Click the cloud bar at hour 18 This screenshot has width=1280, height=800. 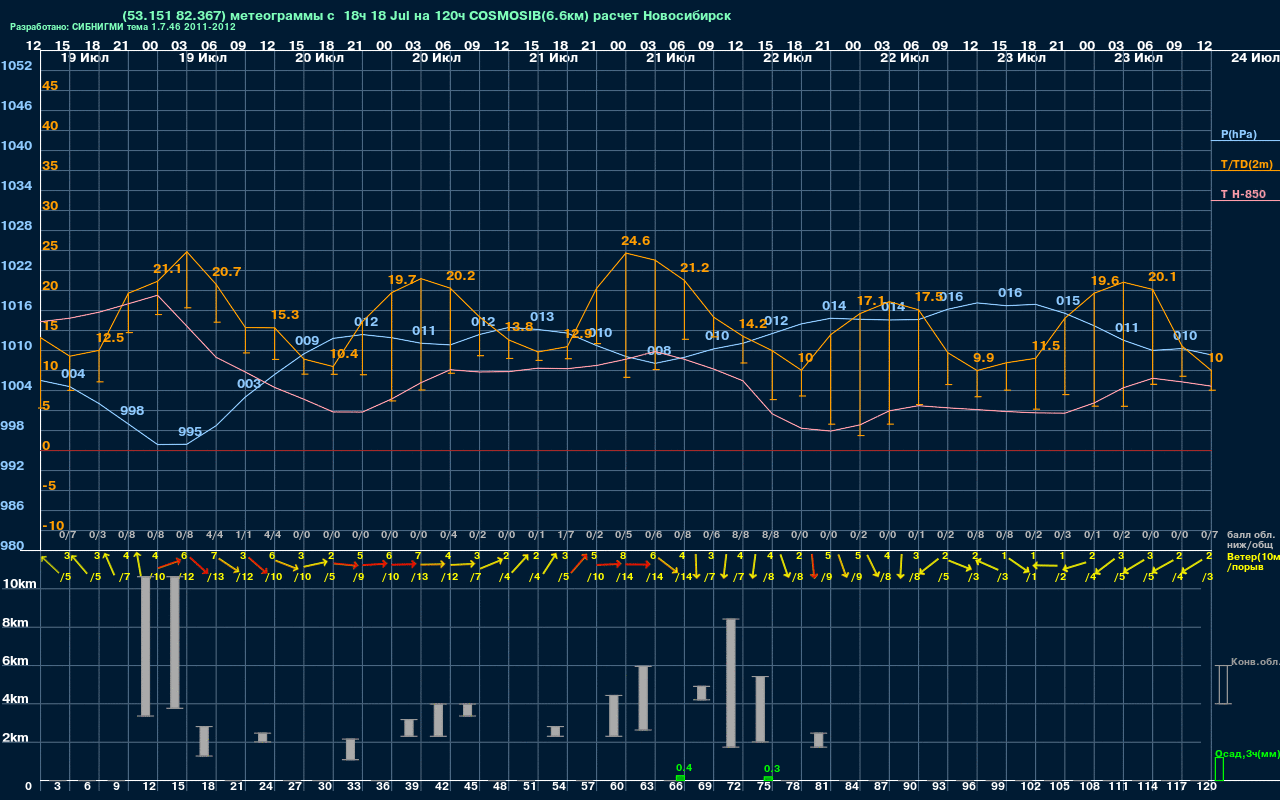205,741
